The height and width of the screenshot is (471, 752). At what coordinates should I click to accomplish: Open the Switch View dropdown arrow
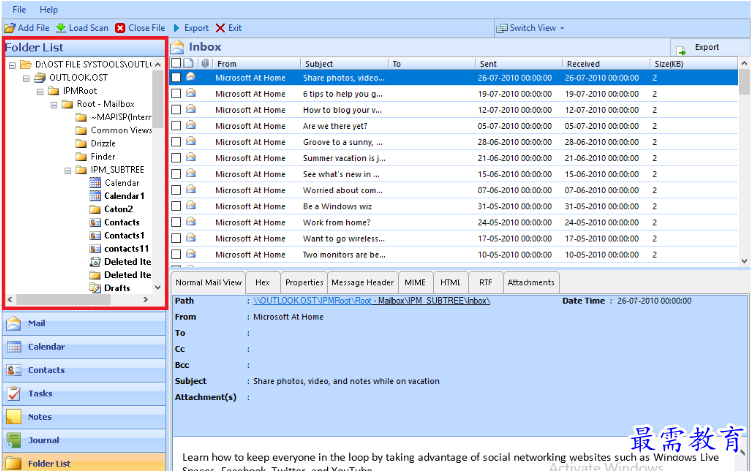click(562, 28)
